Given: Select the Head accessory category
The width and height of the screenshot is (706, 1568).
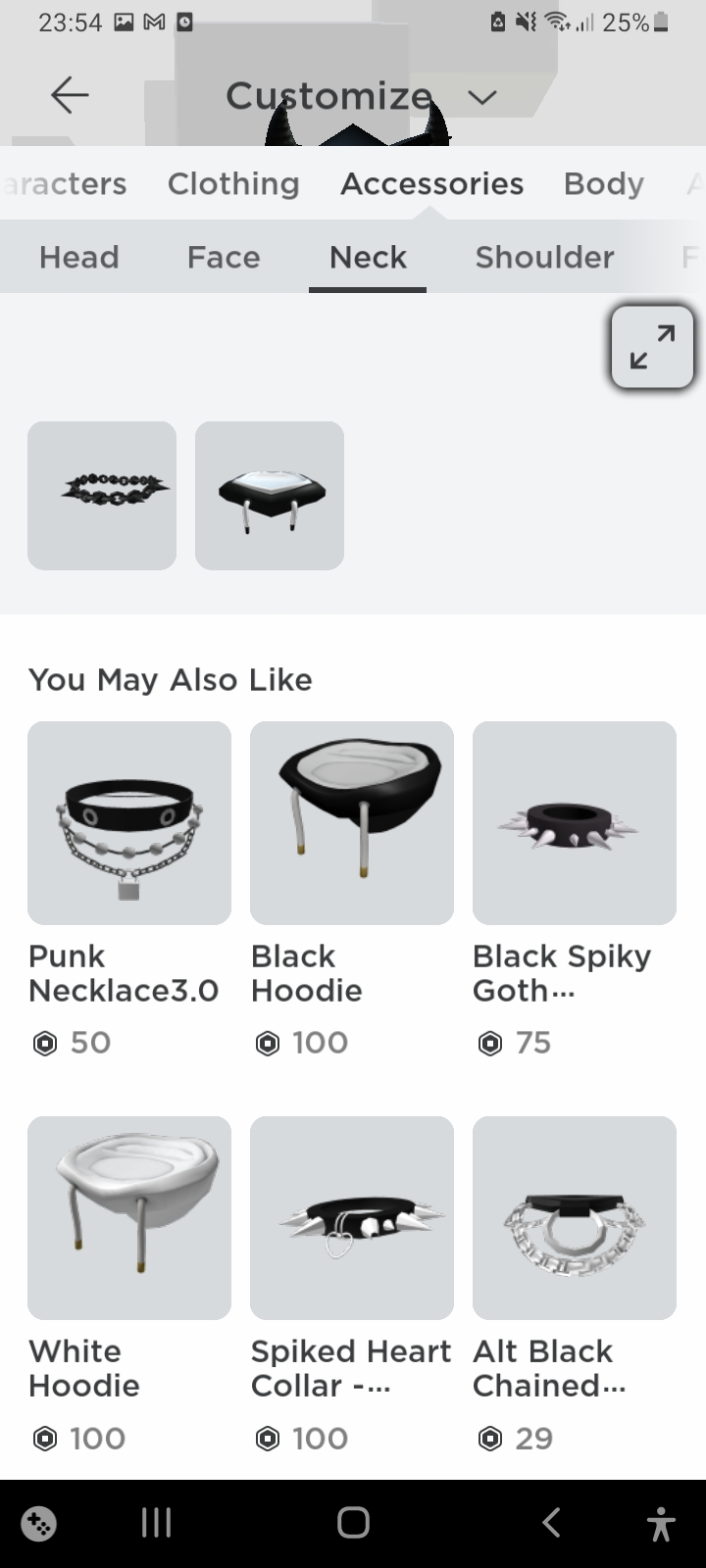Looking at the screenshot, I should coord(78,257).
